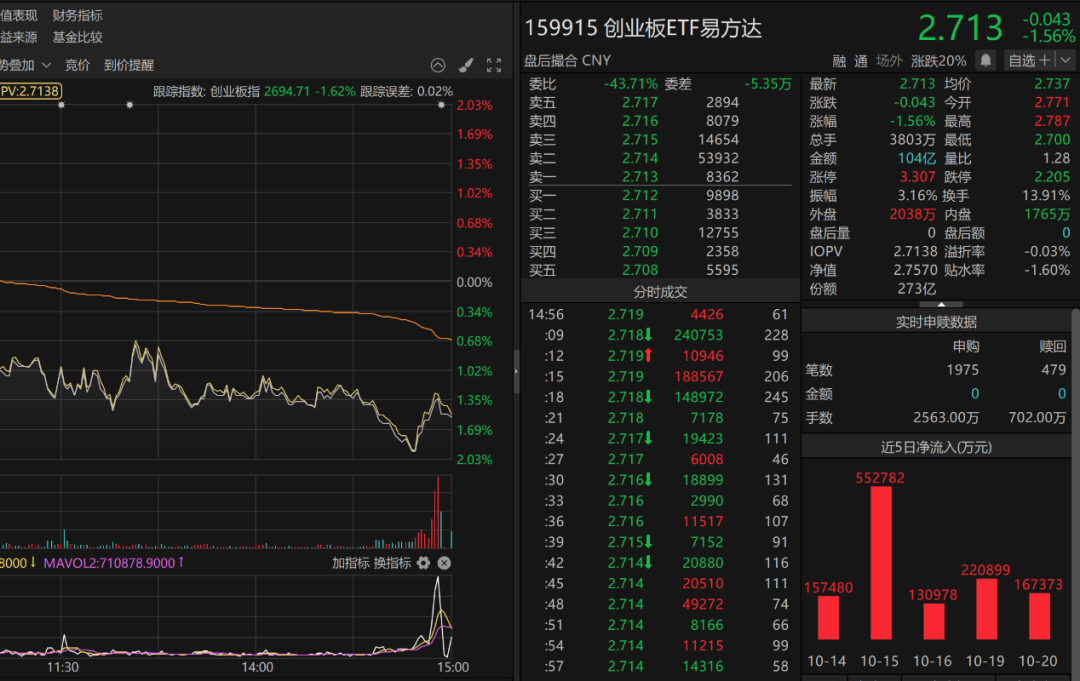1080x681 pixels.
Task: Click the 涨跌20% limit tag
Action: click(x=939, y=61)
